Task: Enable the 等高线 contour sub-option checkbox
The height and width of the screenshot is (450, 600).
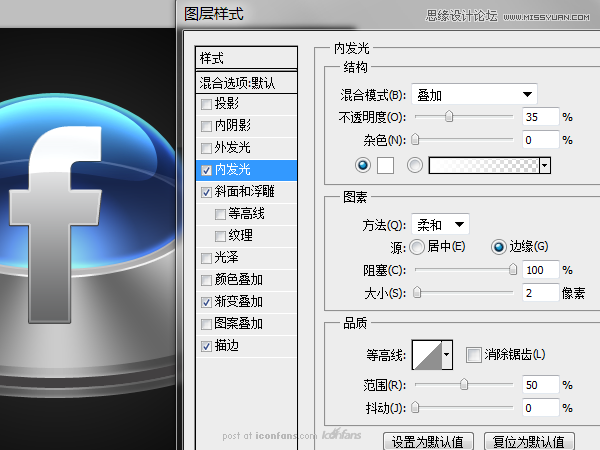Action: [x=220, y=214]
